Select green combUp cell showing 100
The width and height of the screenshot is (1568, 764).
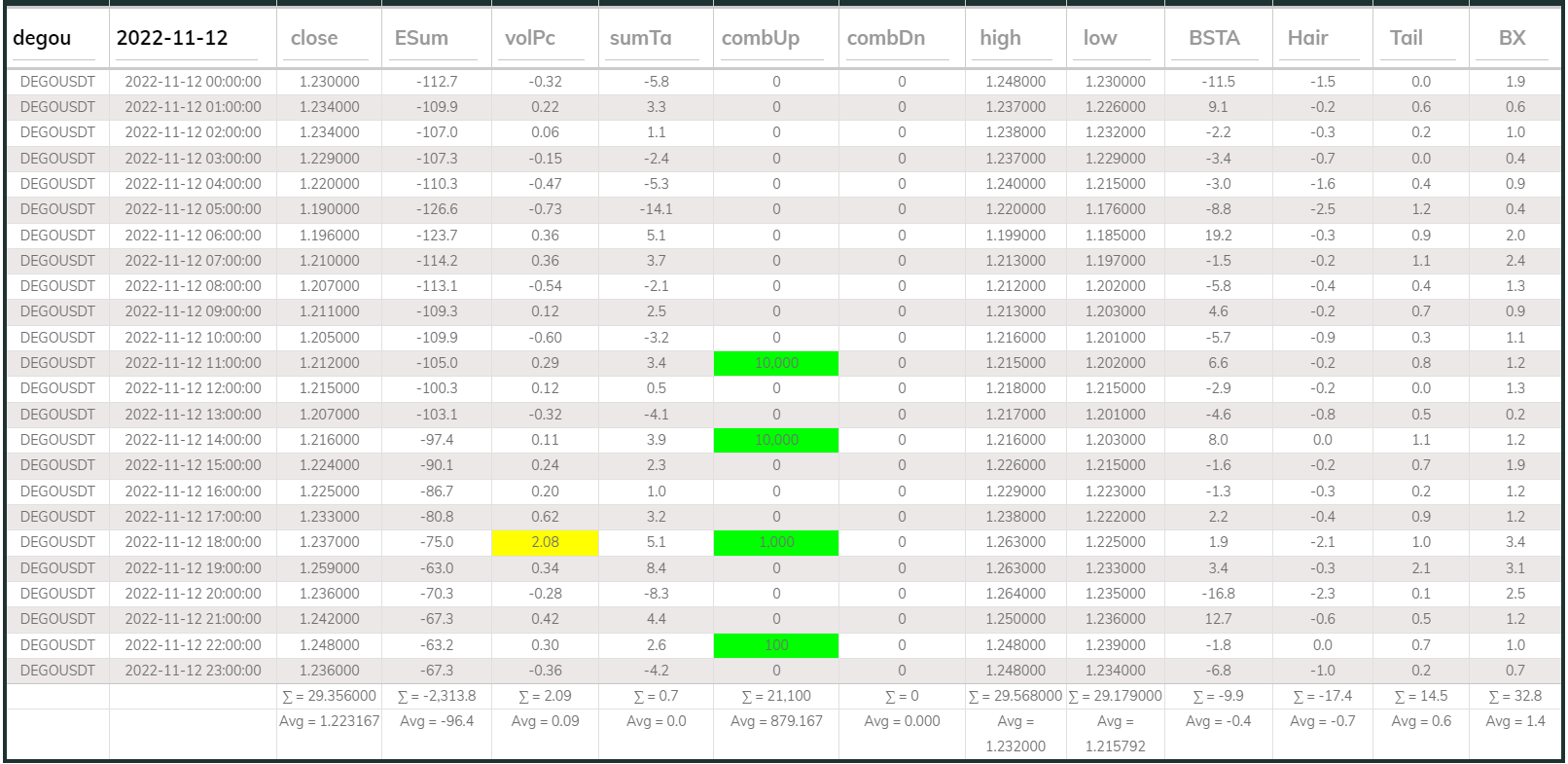point(775,645)
